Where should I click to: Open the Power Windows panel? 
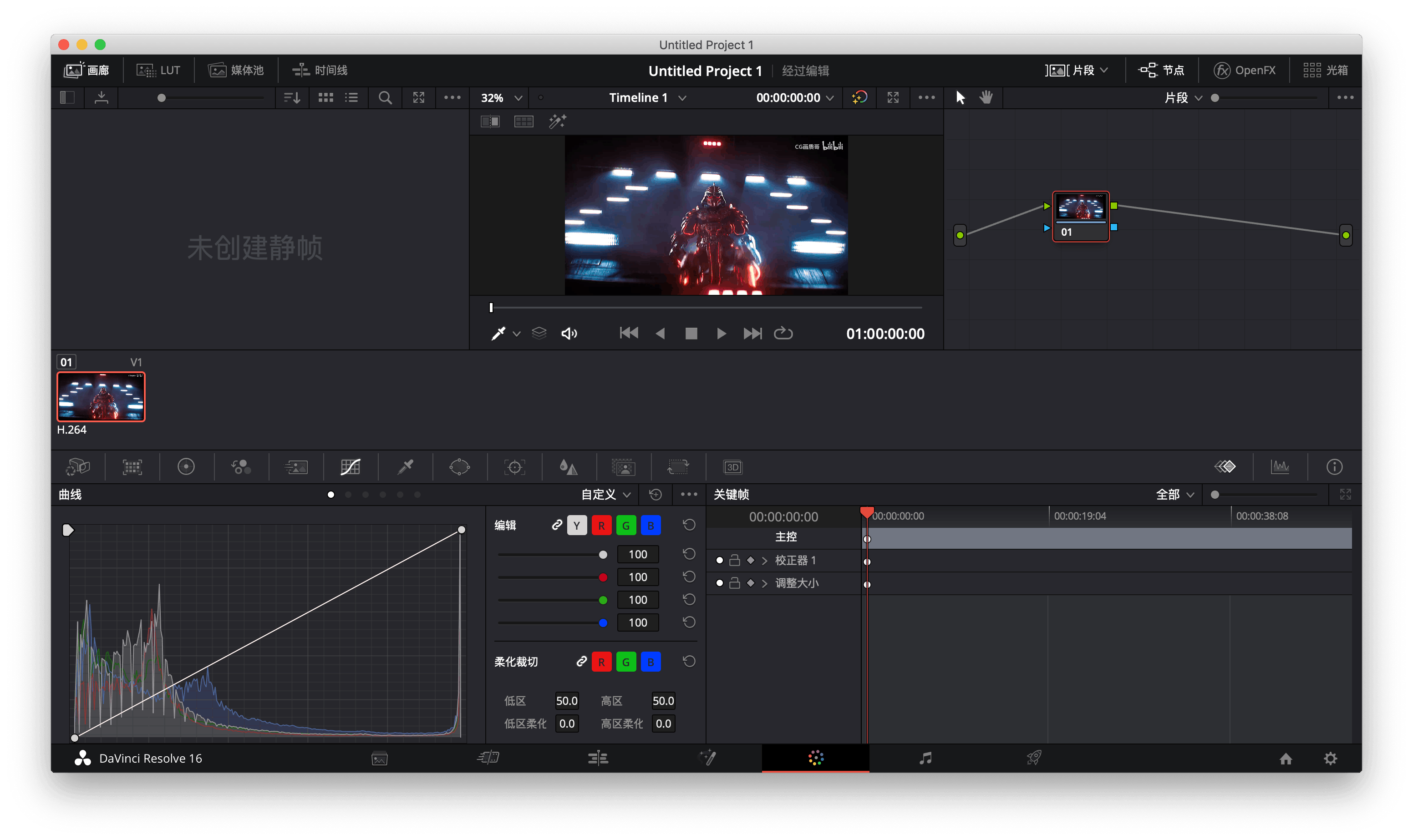459,466
